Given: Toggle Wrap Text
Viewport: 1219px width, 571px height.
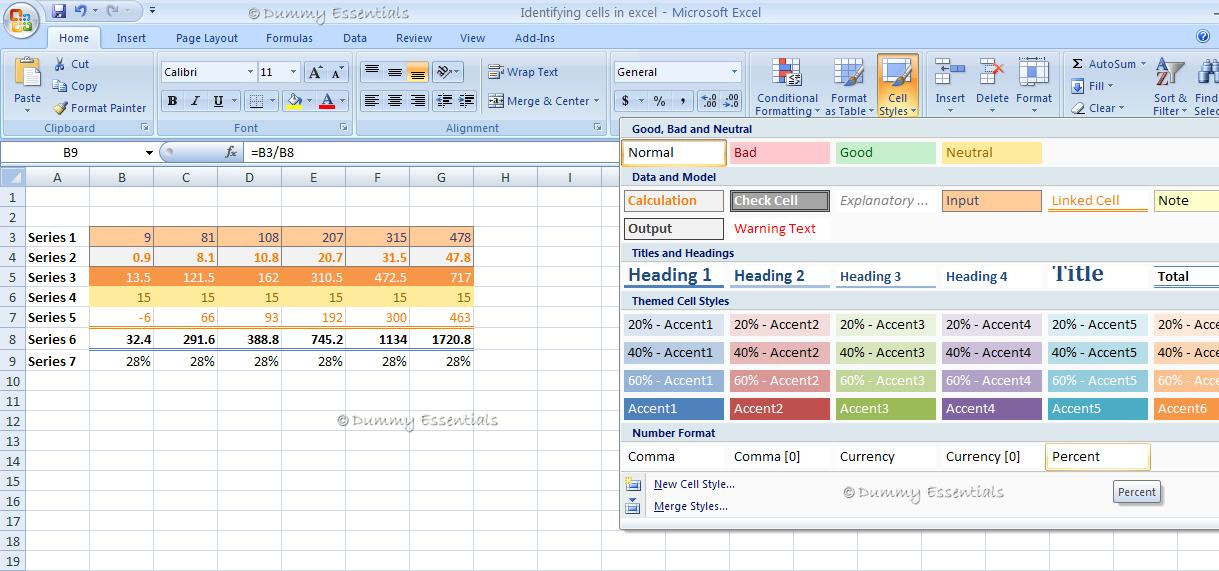Looking at the screenshot, I should [x=523, y=72].
